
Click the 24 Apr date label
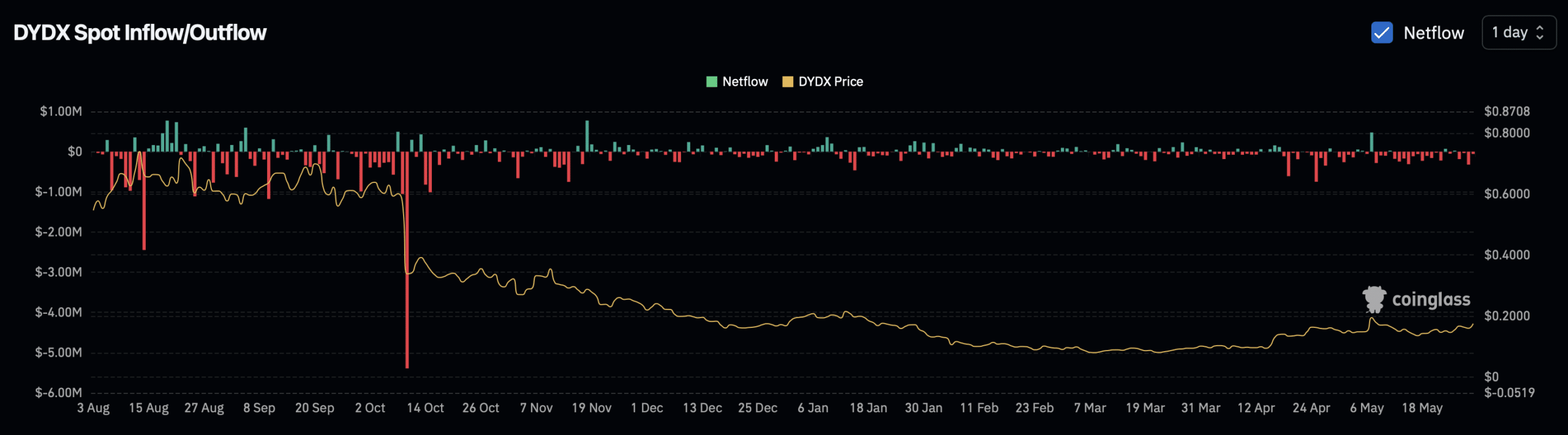pyautogui.click(x=1311, y=408)
